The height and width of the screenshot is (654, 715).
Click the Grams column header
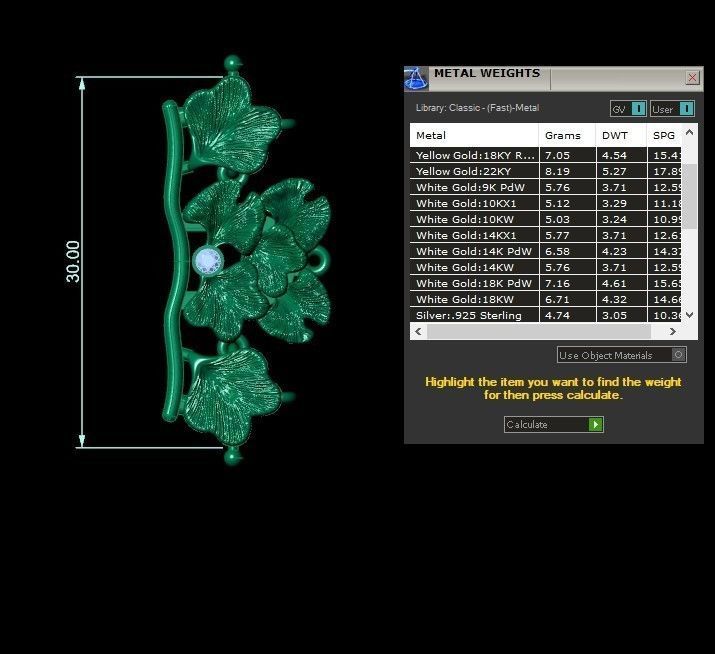[567, 135]
